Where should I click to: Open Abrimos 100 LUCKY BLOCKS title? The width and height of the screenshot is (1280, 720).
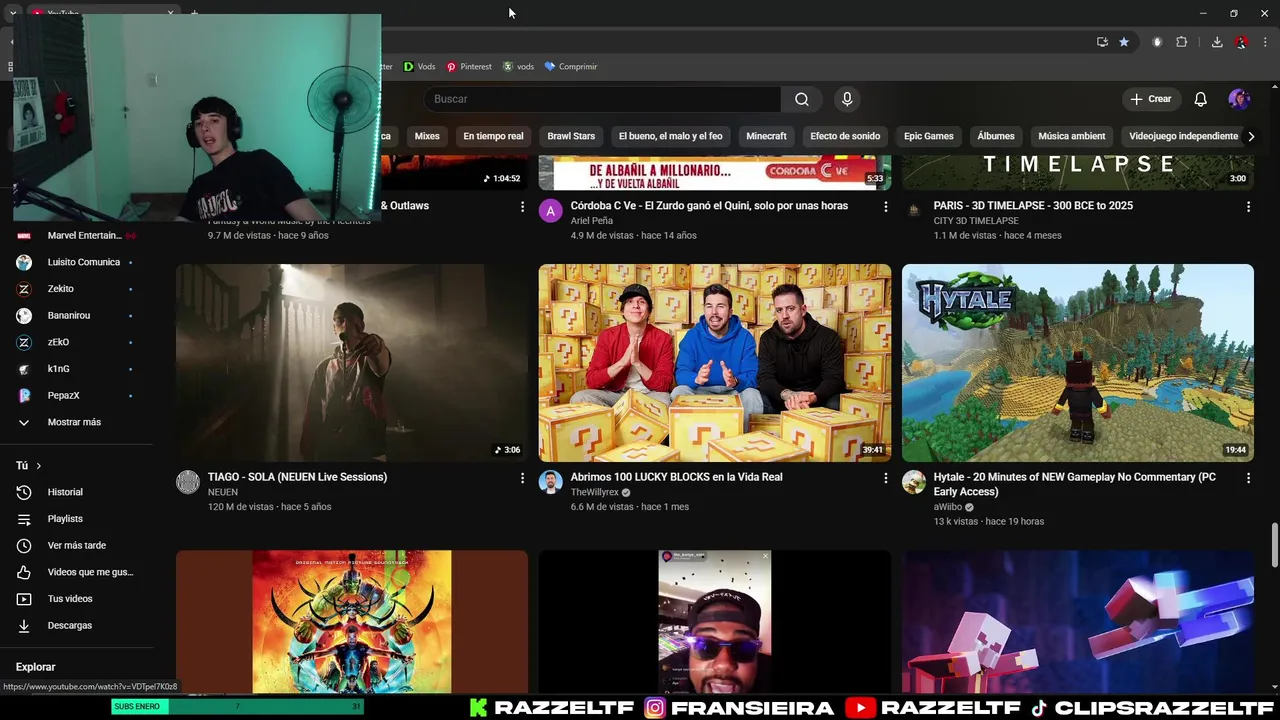pyautogui.click(x=676, y=477)
